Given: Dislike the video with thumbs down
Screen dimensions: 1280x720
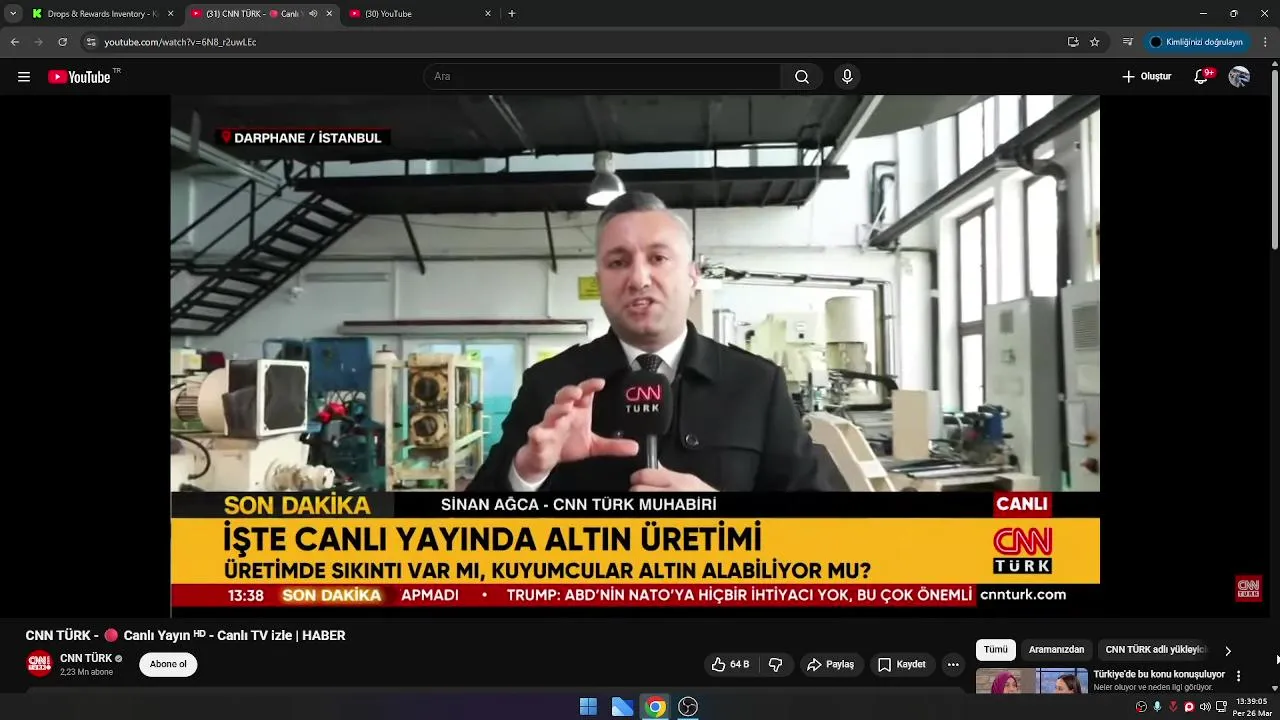Looking at the screenshot, I should [775, 664].
